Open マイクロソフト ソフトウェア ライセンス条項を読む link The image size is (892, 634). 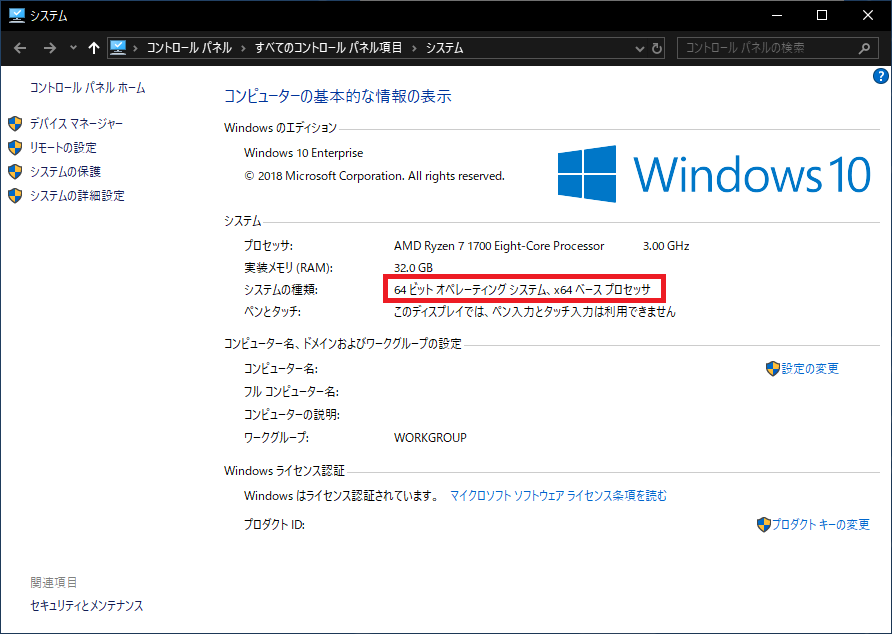click(x=558, y=496)
